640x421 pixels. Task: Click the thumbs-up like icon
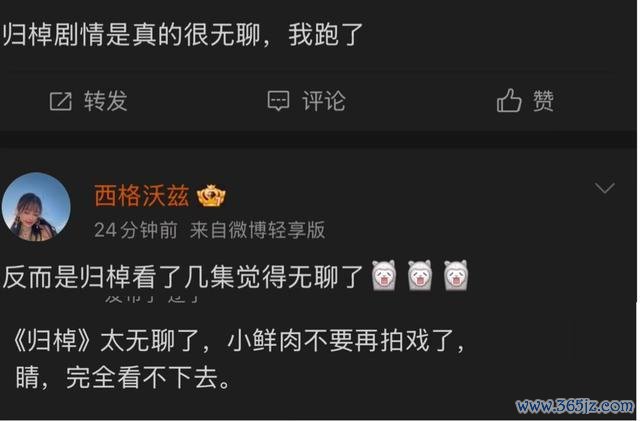click(509, 100)
